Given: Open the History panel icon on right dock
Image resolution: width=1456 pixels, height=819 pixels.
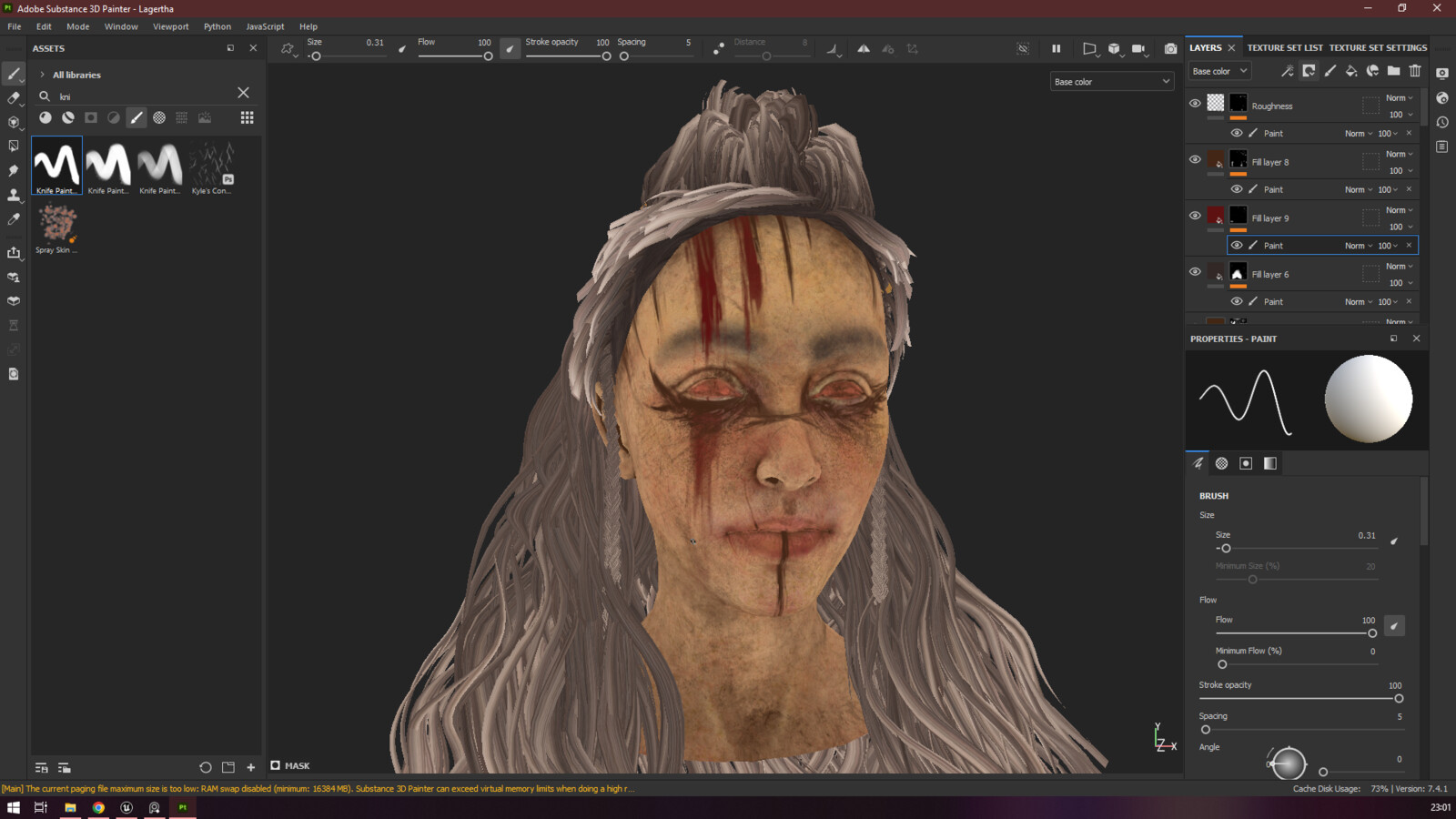Looking at the screenshot, I should click(x=1442, y=122).
